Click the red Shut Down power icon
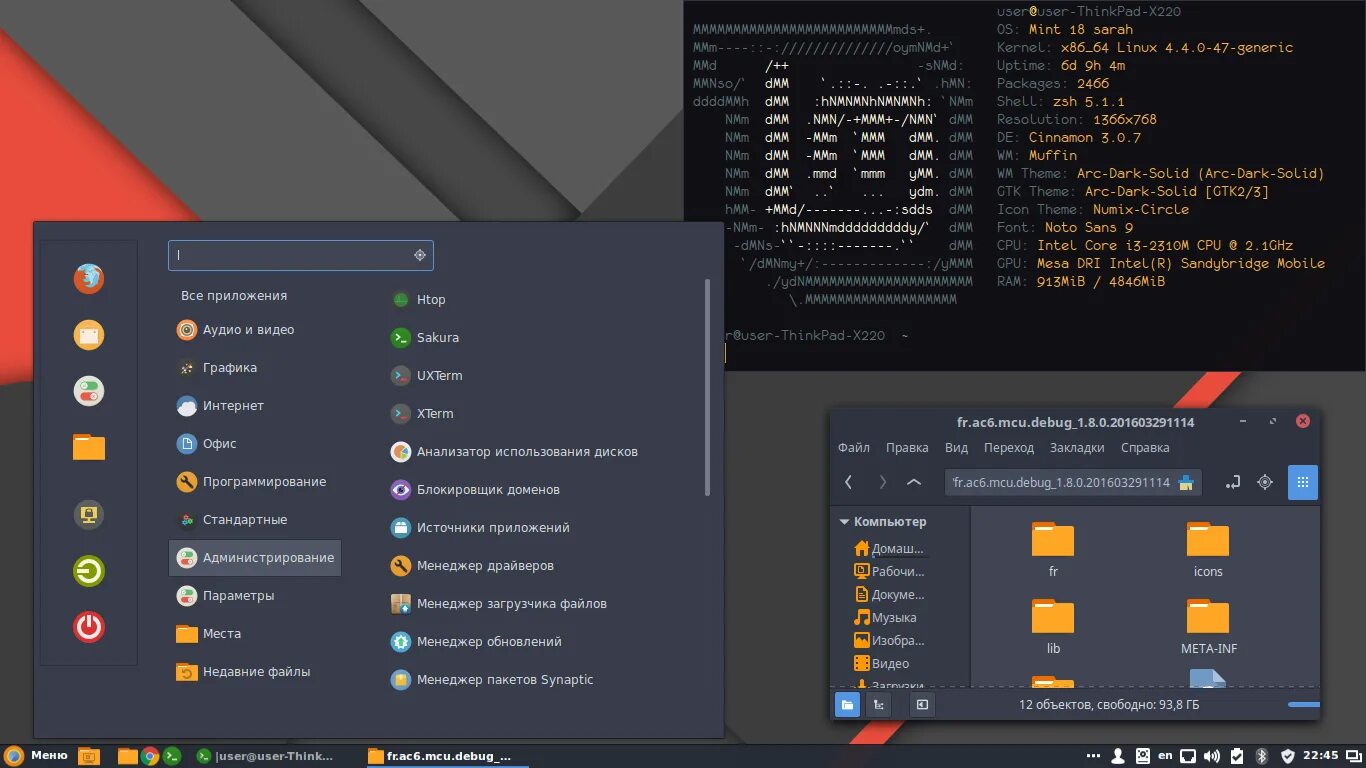 89,627
